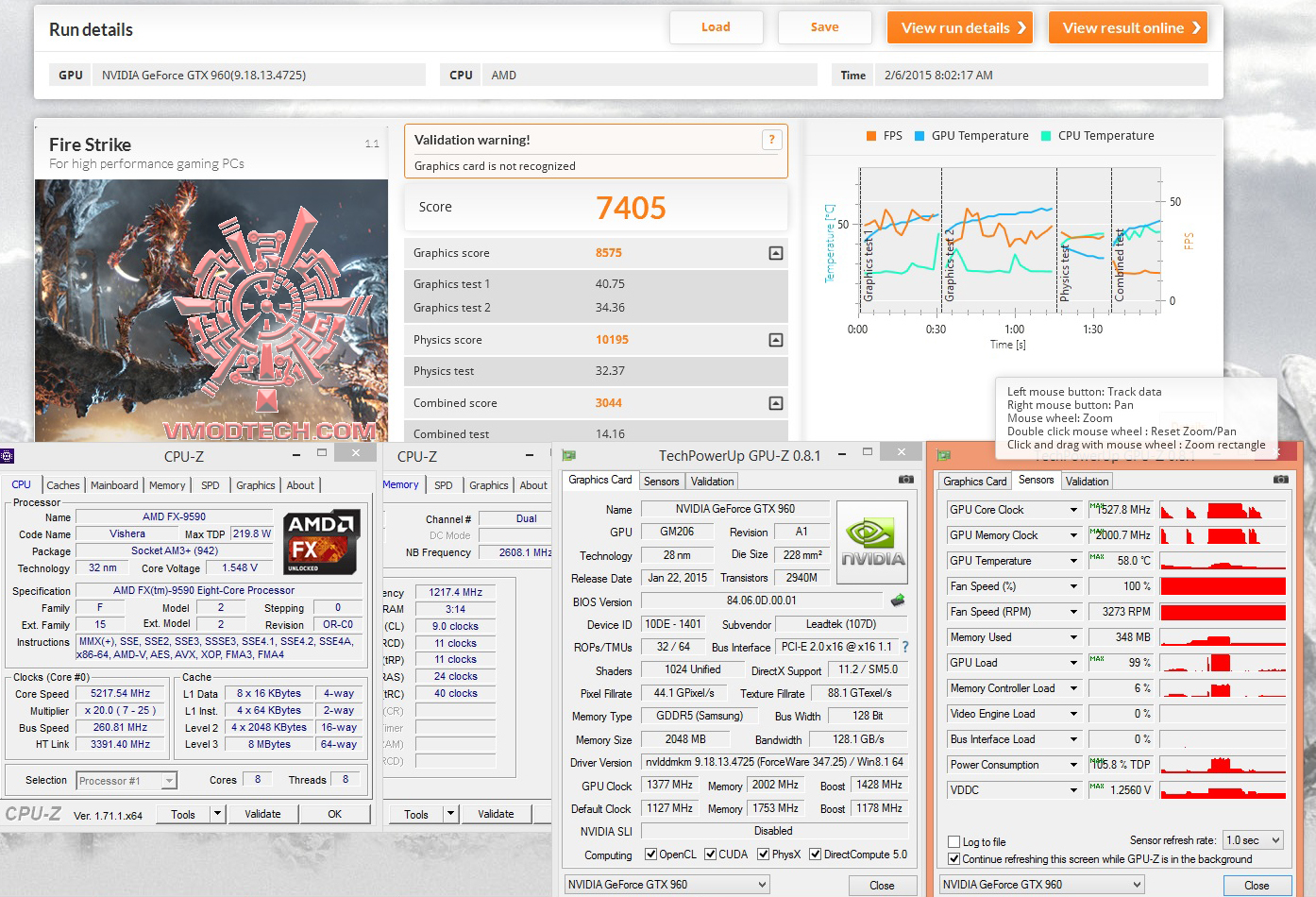Open the Memory Used sensor dropdown
This screenshot has height=897, width=1316.
click(x=1073, y=637)
